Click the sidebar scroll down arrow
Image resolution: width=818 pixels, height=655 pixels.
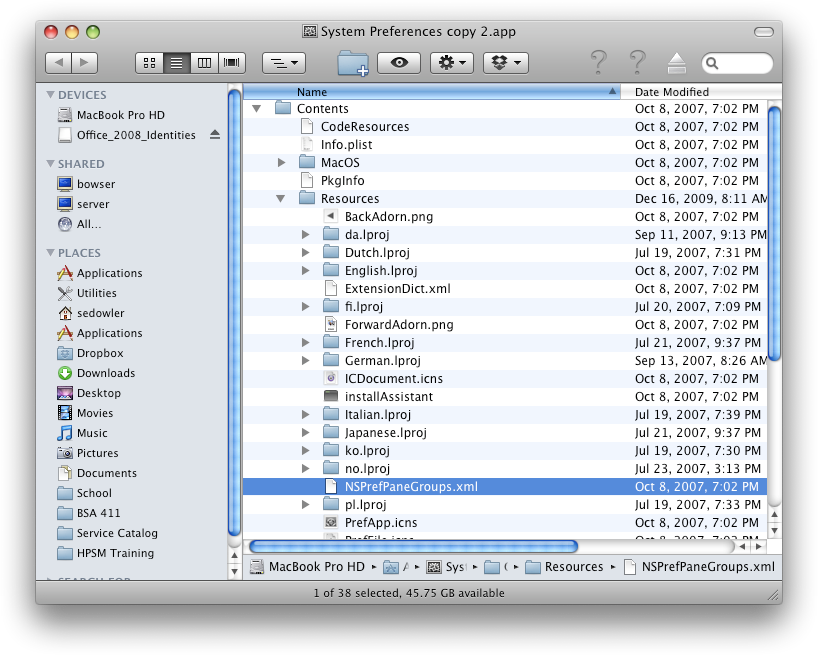pyautogui.click(x=234, y=572)
